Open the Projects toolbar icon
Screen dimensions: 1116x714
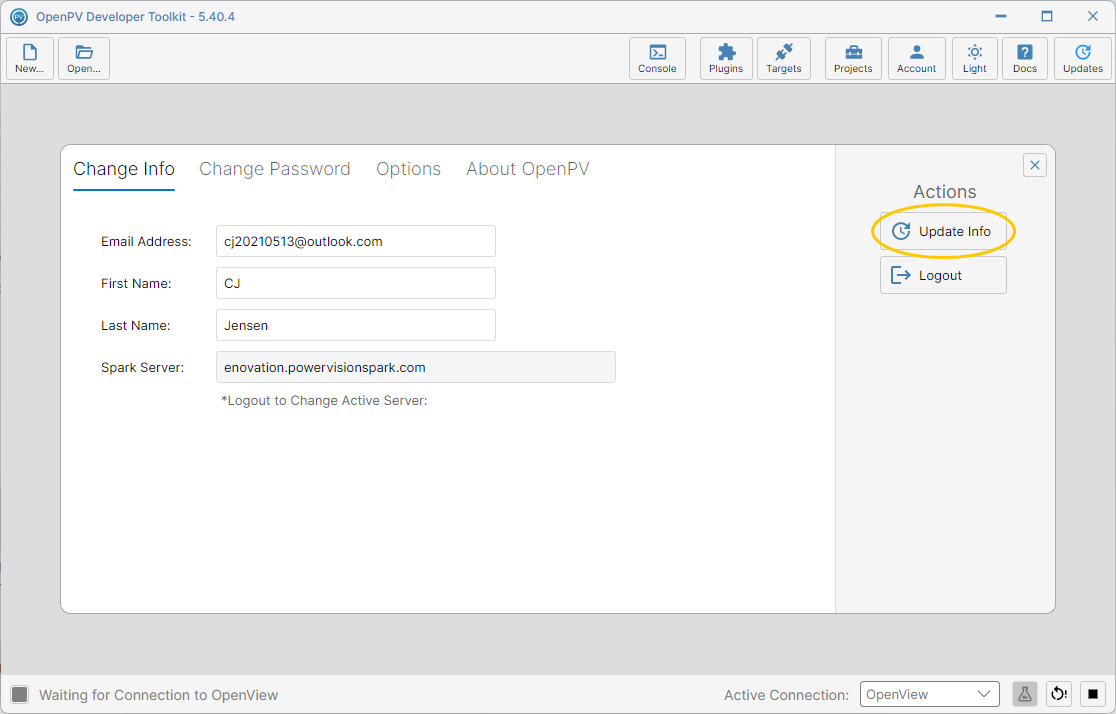(853, 58)
